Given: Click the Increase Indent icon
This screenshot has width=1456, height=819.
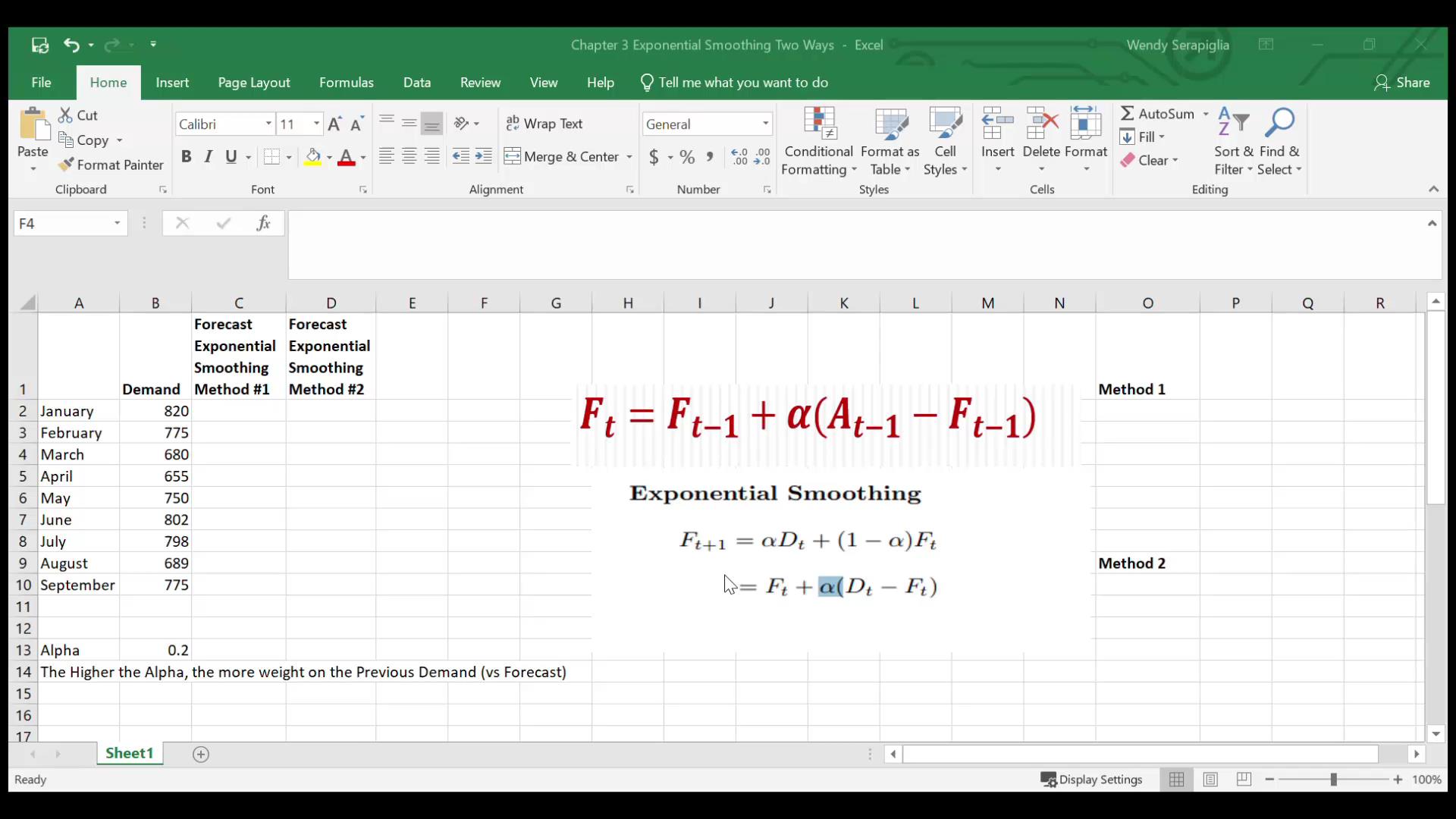Looking at the screenshot, I should click(483, 157).
